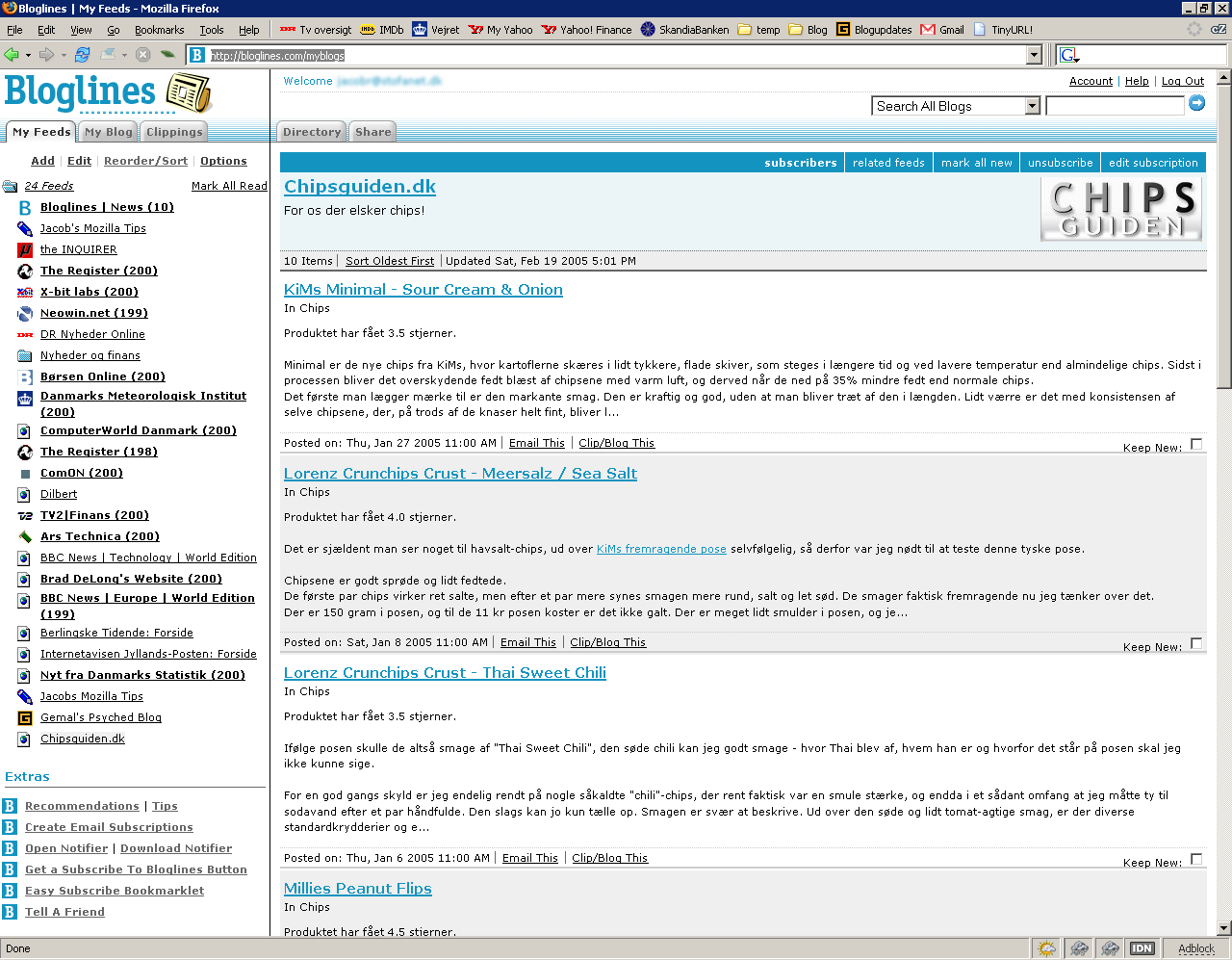This screenshot has width=1232, height=960.
Task: Click the icon beside Ars Technica (200)
Action: click(25, 536)
